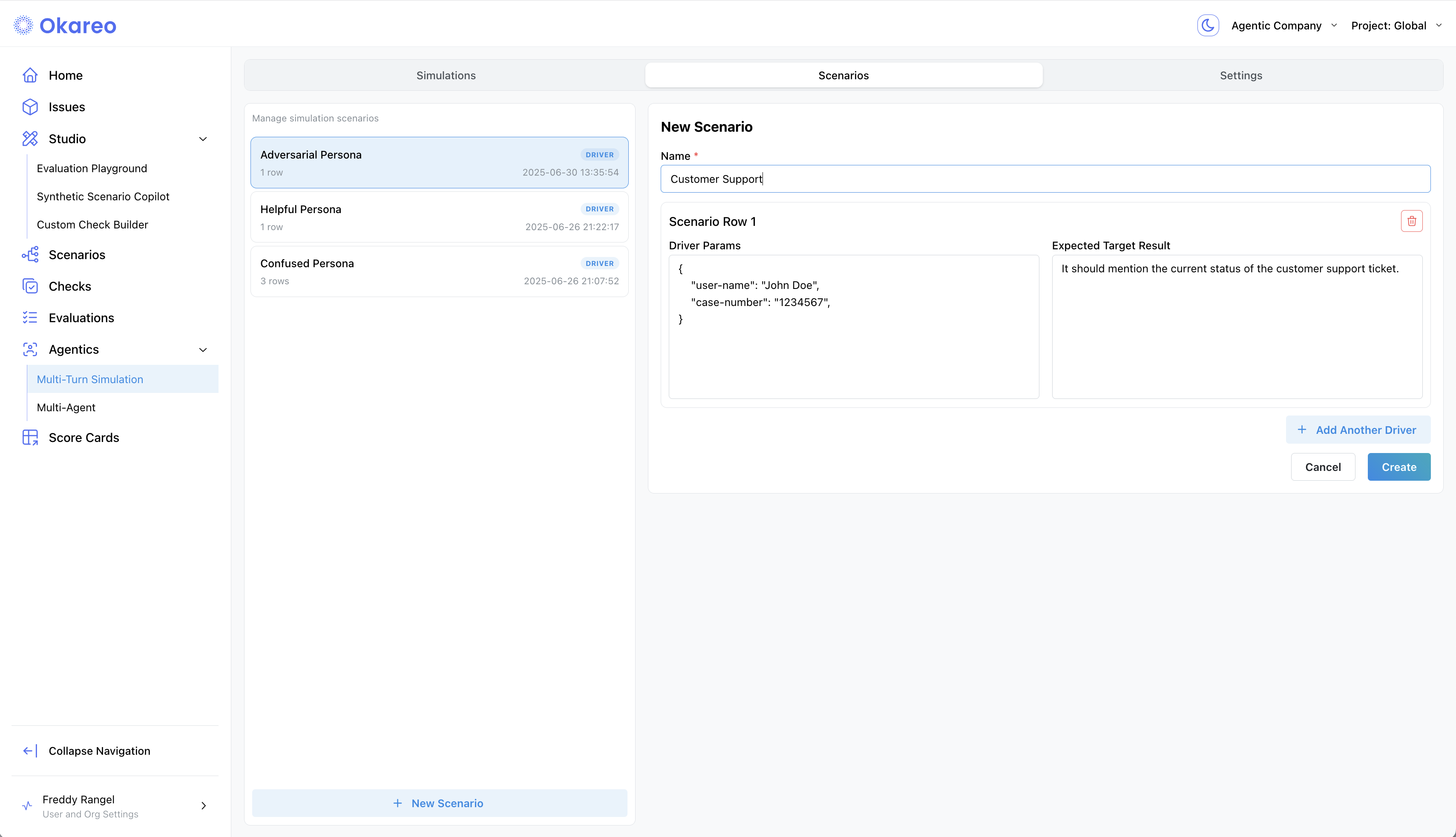Expand Freddy Rangel user settings arrow

point(203,805)
